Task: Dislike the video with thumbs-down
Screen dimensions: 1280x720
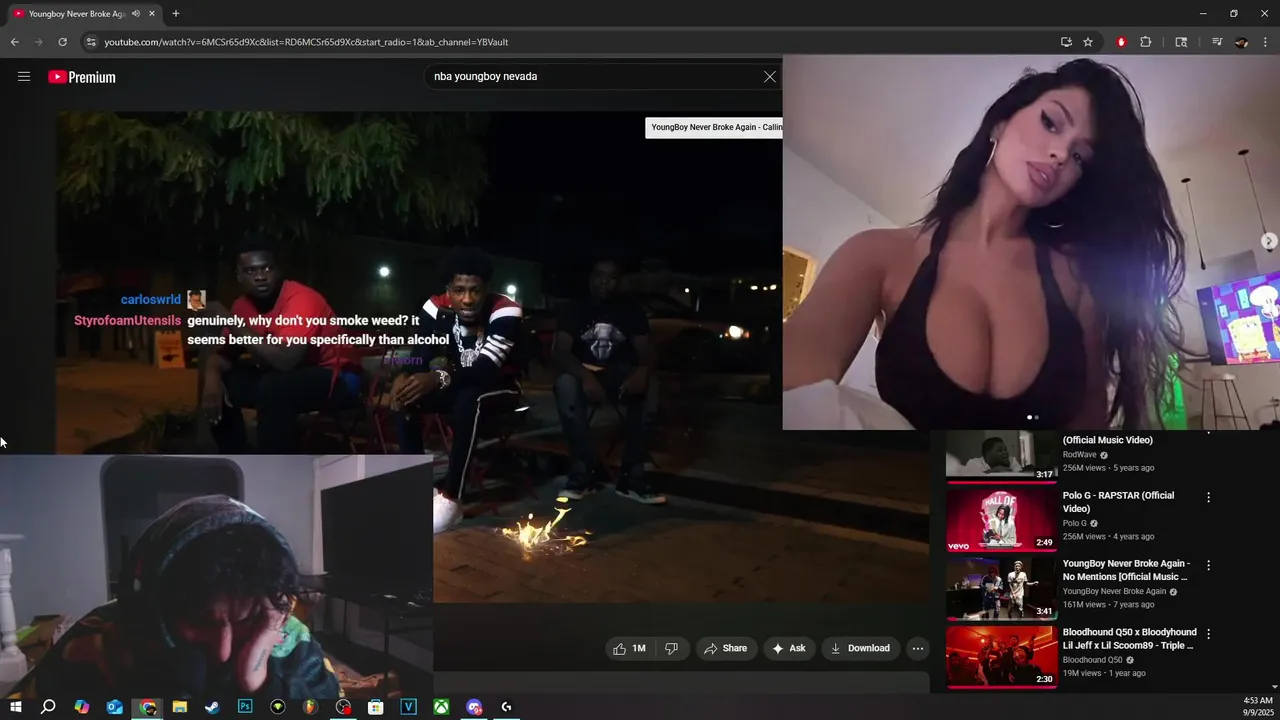Action: (671, 648)
